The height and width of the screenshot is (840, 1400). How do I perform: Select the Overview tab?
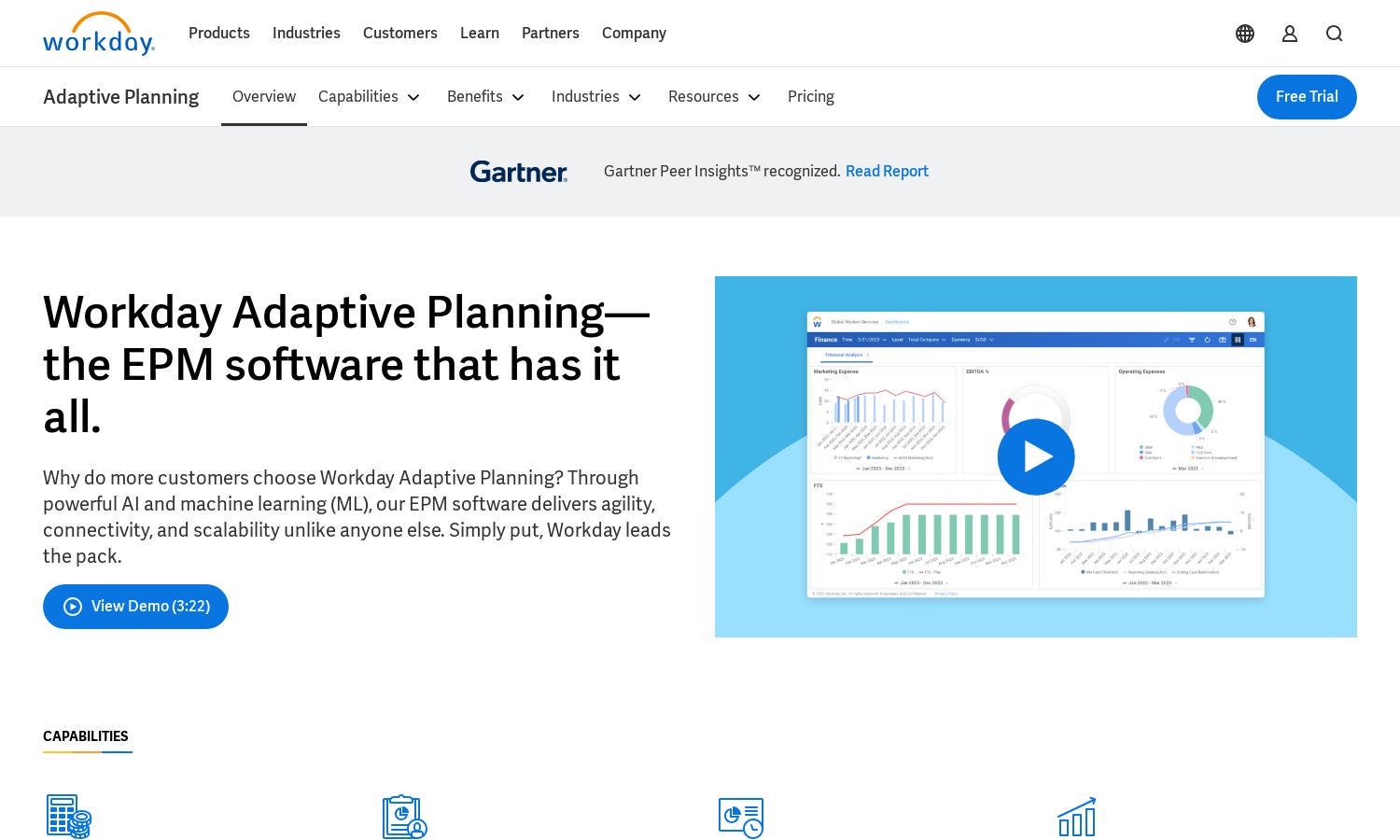click(264, 97)
